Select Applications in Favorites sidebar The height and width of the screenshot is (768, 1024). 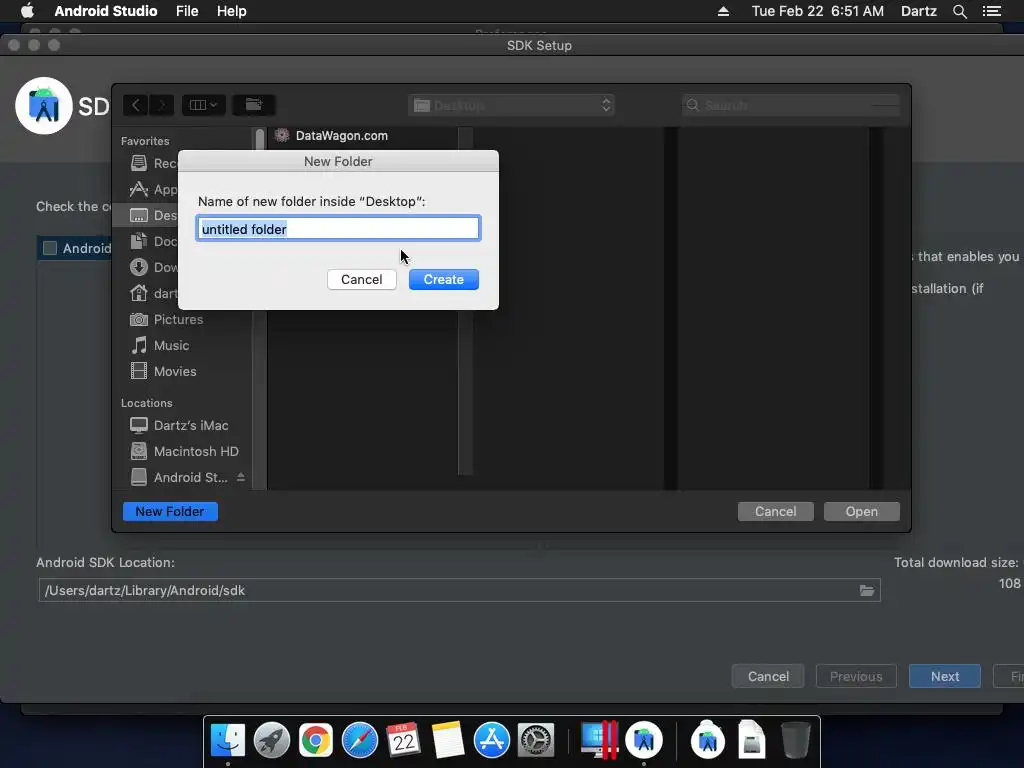154,189
